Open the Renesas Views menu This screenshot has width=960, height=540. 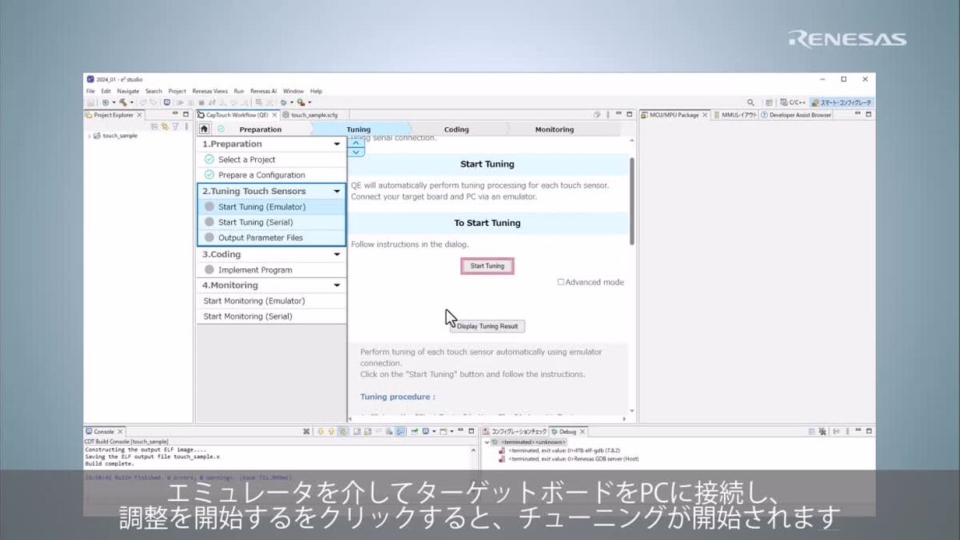(x=209, y=91)
